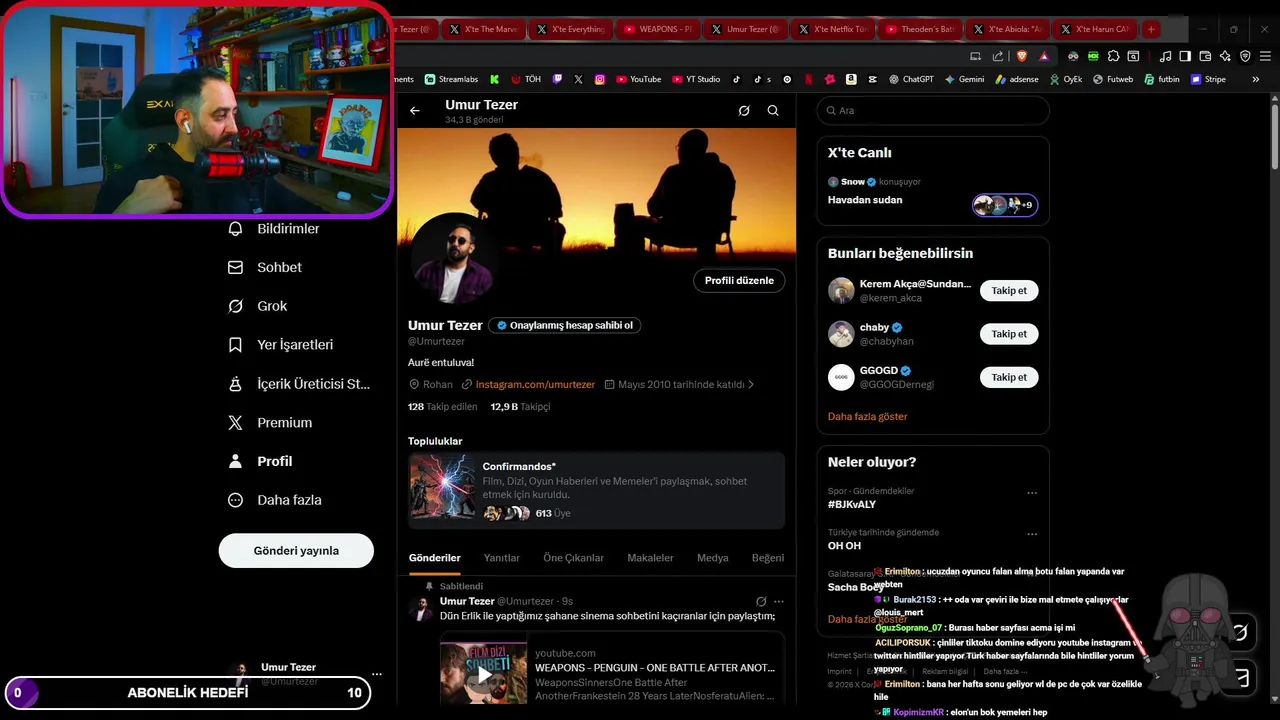Play WEAPONS youtube video thumbnail in post
The height and width of the screenshot is (720, 1280).
click(x=483, y=672)
